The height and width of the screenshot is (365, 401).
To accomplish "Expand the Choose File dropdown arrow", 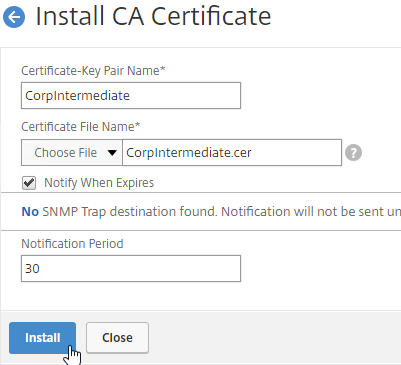I will click(112, 153).
